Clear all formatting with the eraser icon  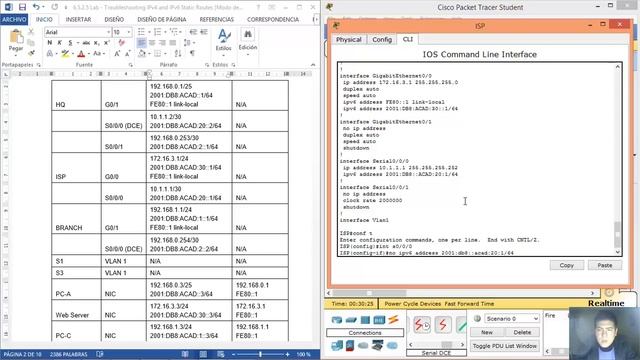click(x=121, y=42)
